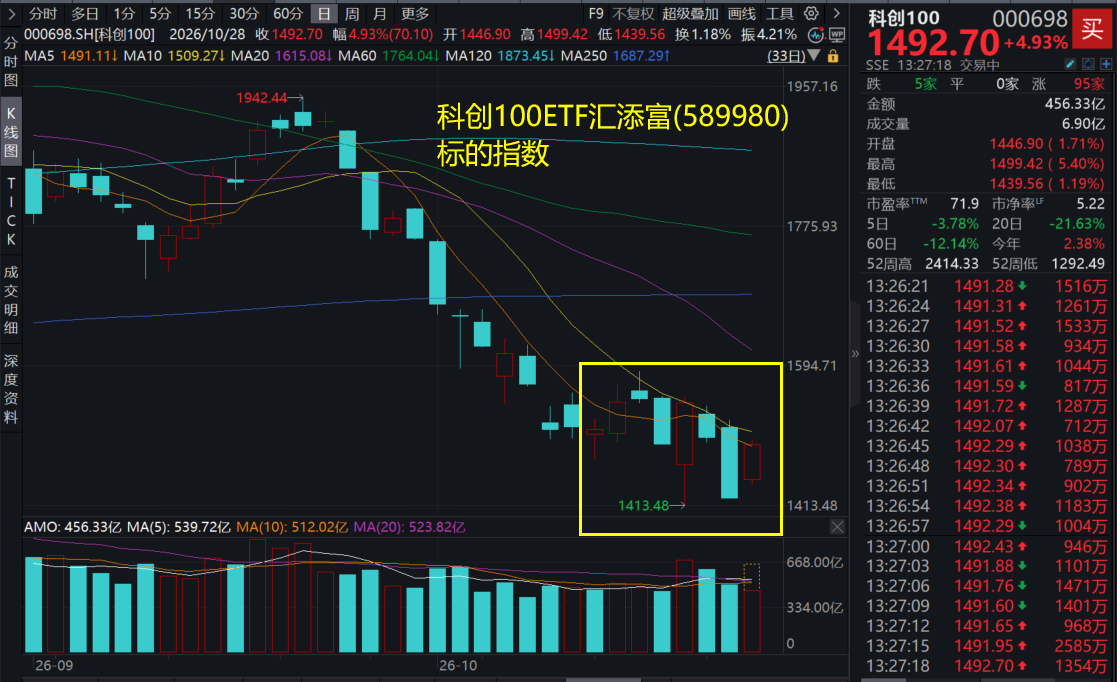Click the red 买 buy button
This screenshot has height=682, width=1117.
pos(1092,29)
